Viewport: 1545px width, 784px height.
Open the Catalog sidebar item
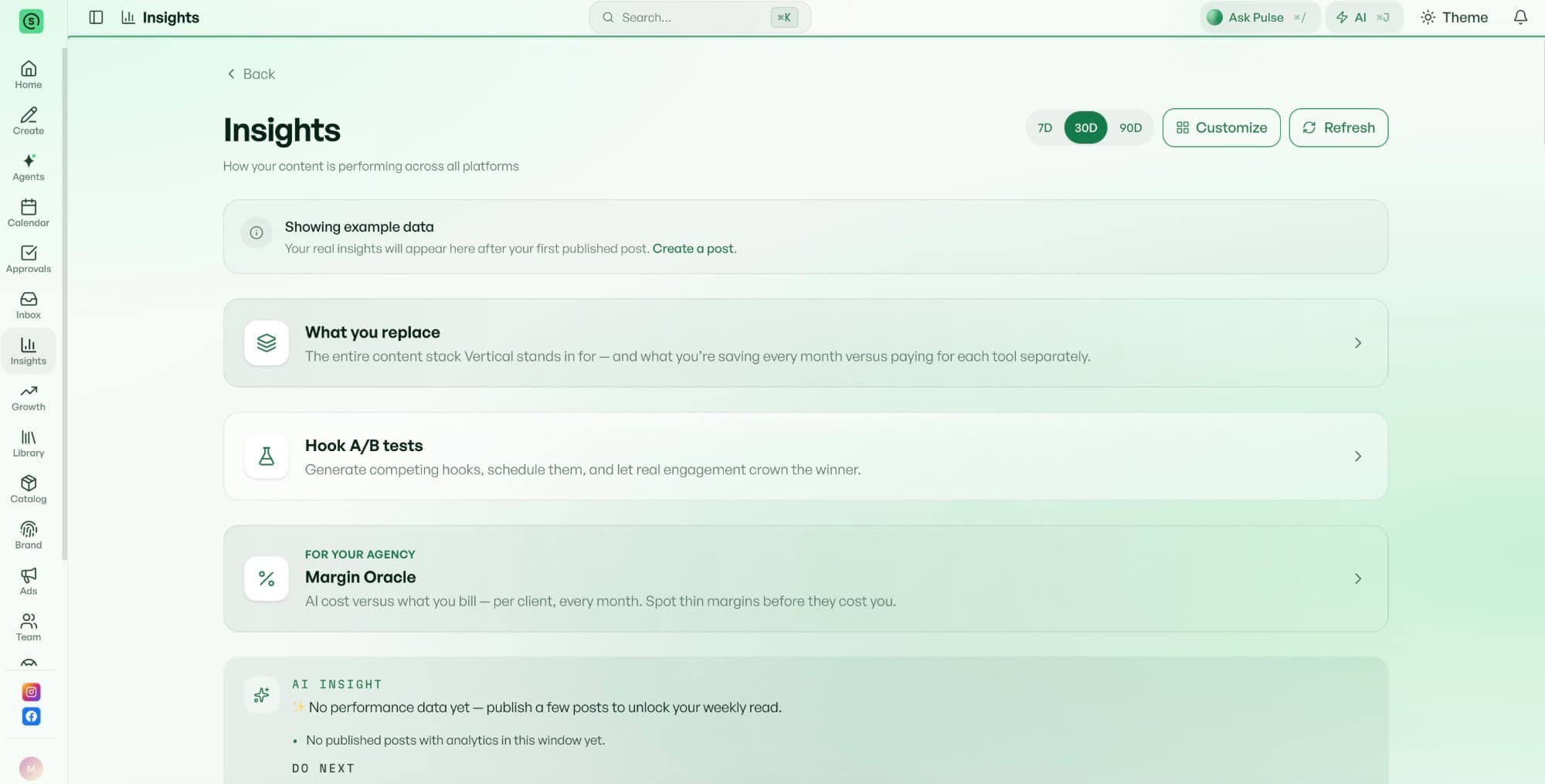coord(29,489)
